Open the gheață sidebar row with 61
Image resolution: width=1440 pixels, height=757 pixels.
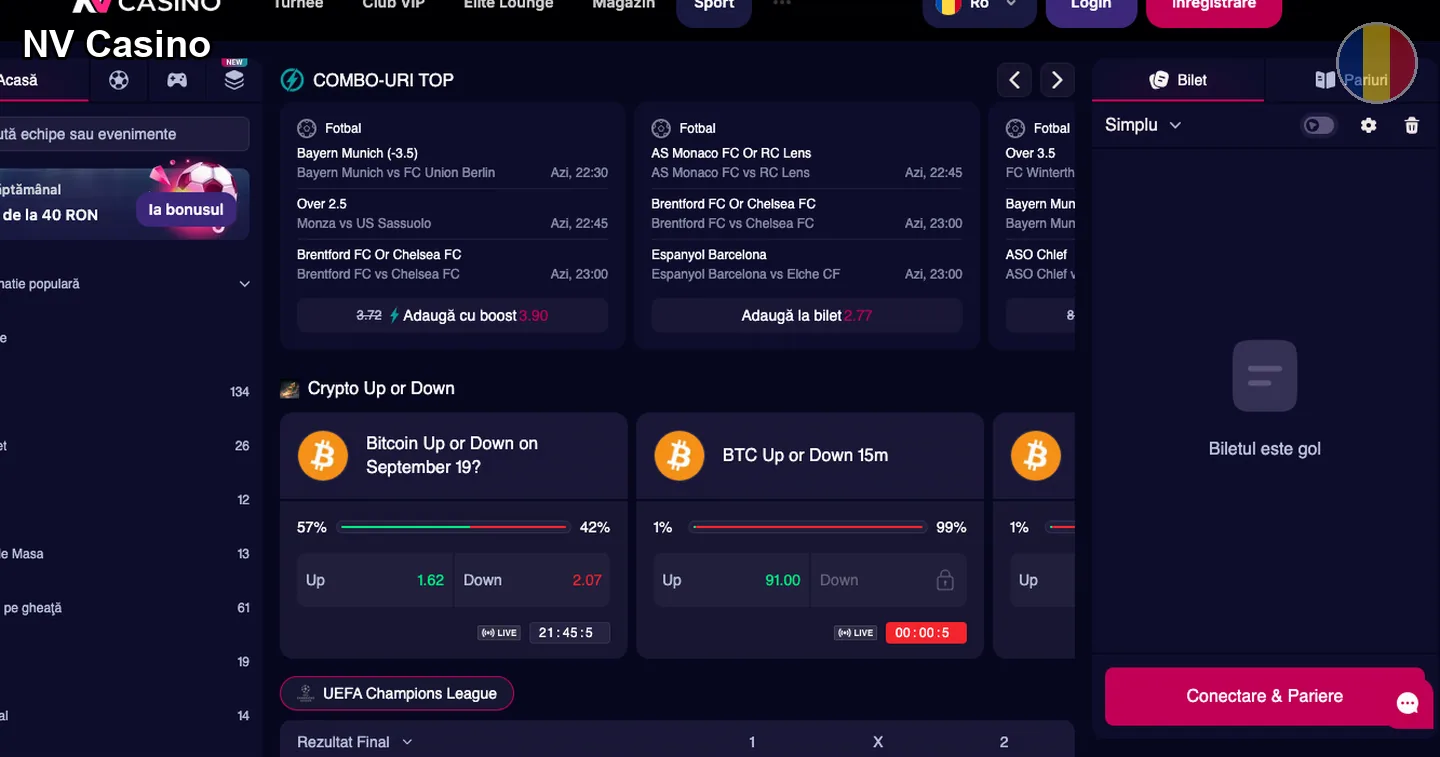[x=125, y=608]
